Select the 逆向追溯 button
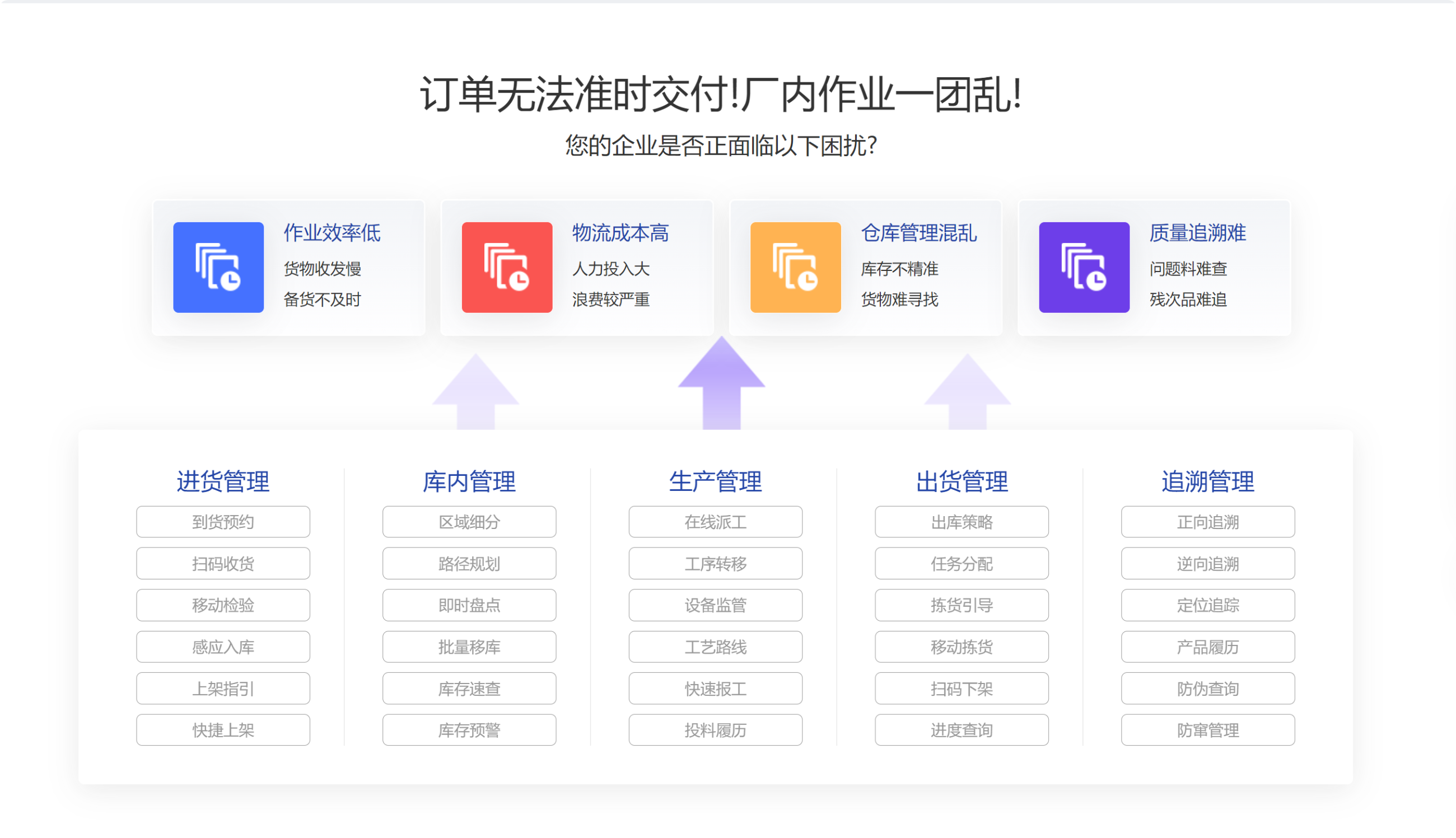 pyautogui.click(x=1207, y=563)
